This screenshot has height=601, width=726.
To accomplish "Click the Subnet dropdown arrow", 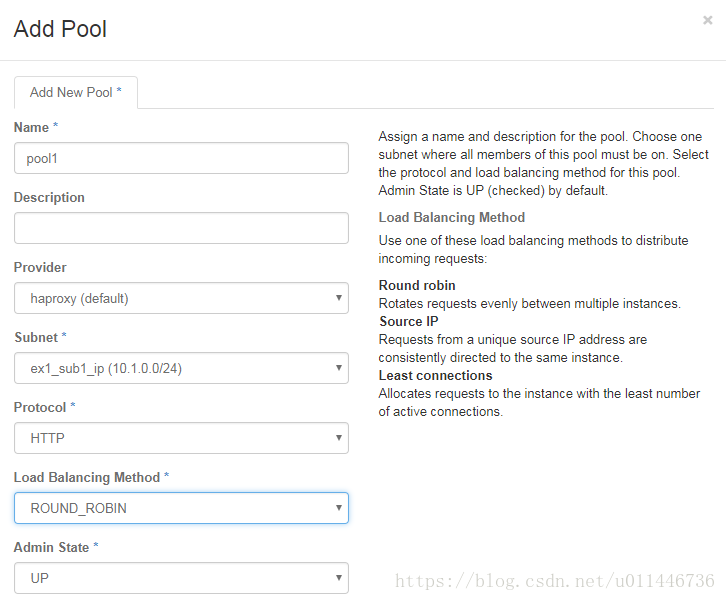I will (338, 368).
